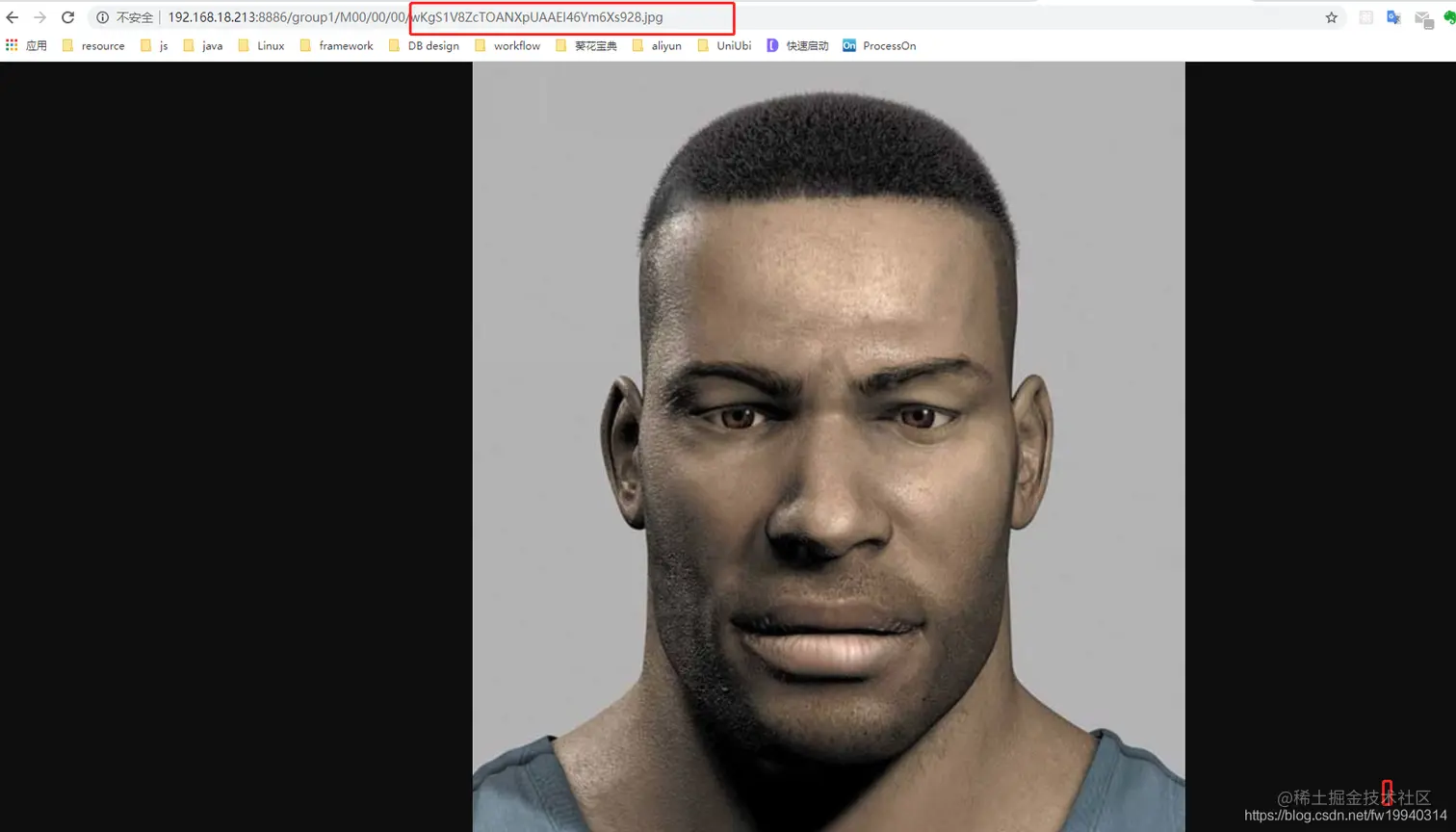Bookmark this page with star icon
The image size is (1456, 832).
pyautogui.click(x=1331, y=17)
